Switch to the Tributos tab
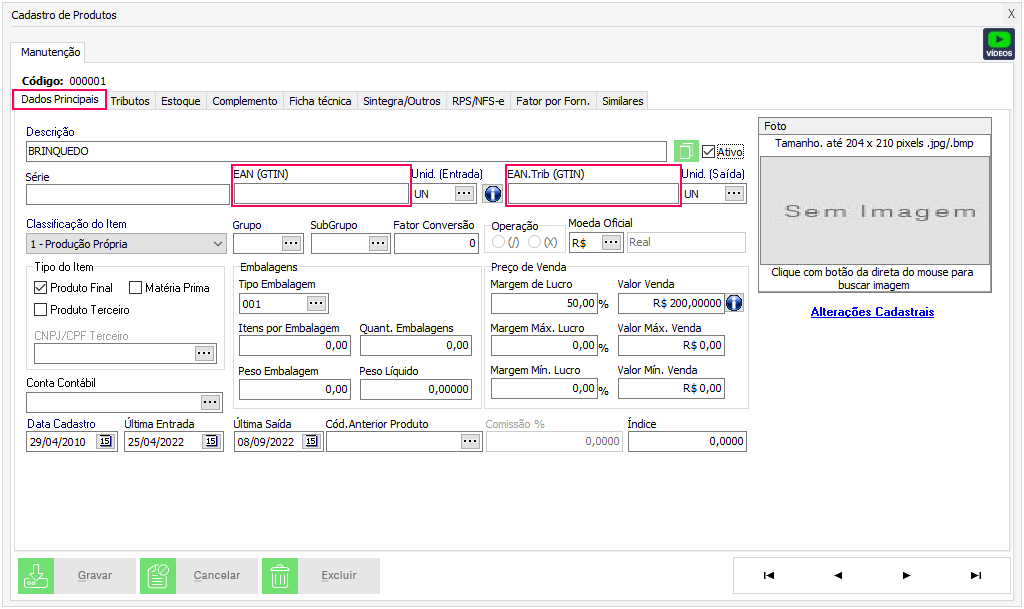This screenshot has height=609, width=1024. 130,101
